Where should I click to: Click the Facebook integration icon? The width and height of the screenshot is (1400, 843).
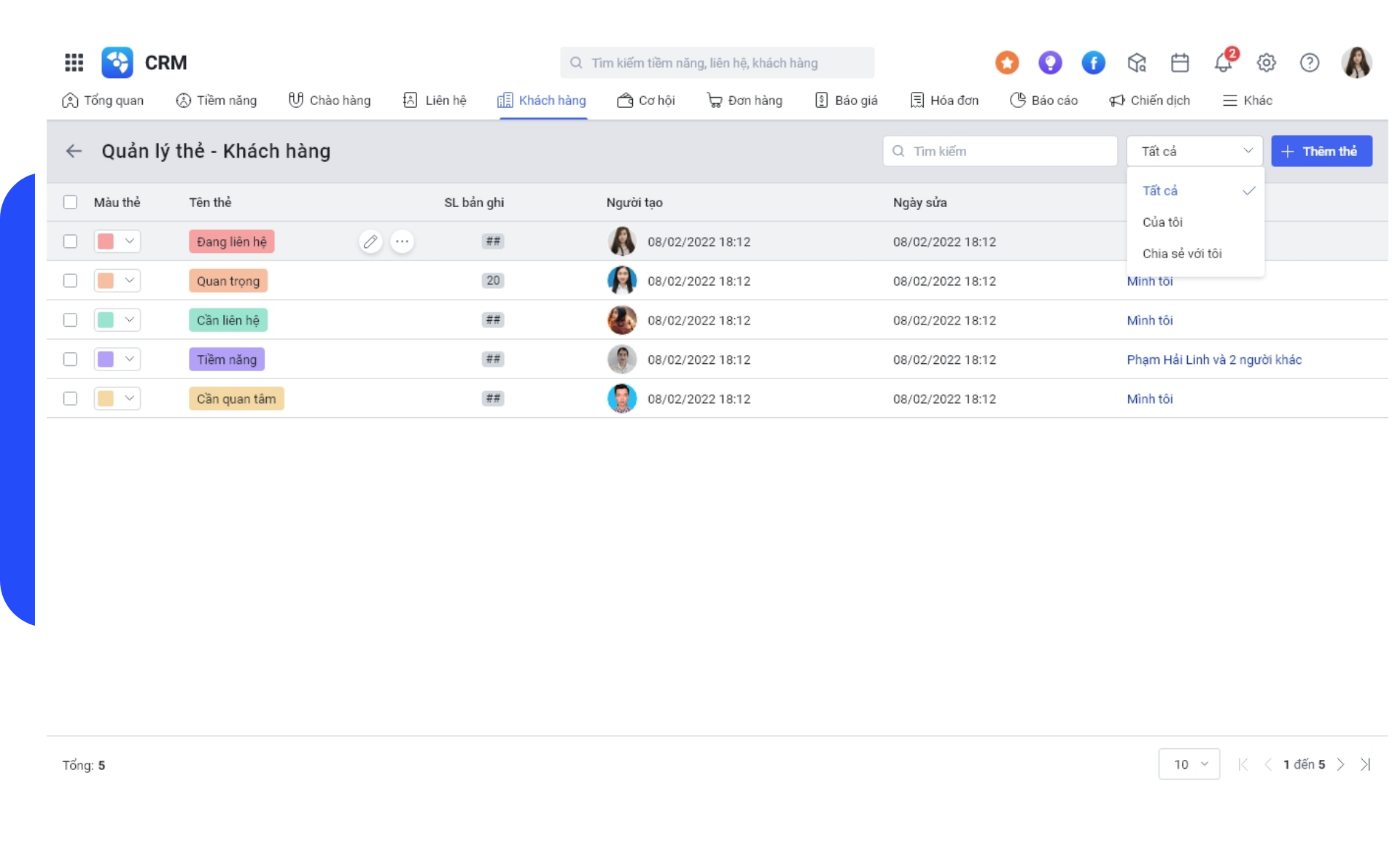click(1093, 63)
